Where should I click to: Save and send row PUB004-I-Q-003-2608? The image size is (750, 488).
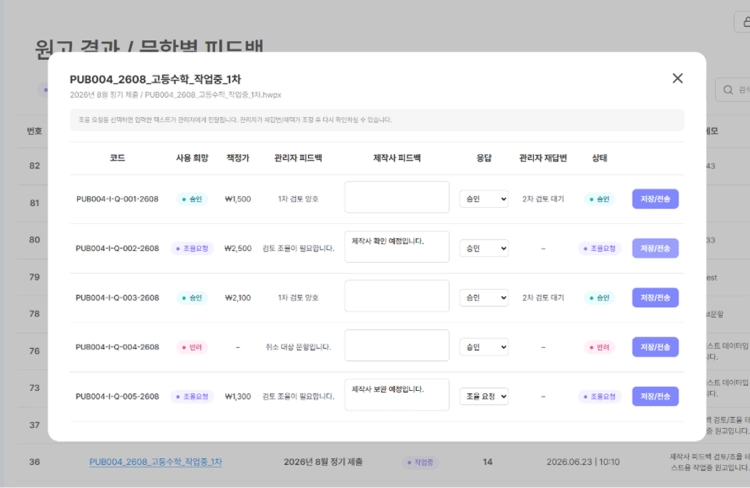(655, 298)
